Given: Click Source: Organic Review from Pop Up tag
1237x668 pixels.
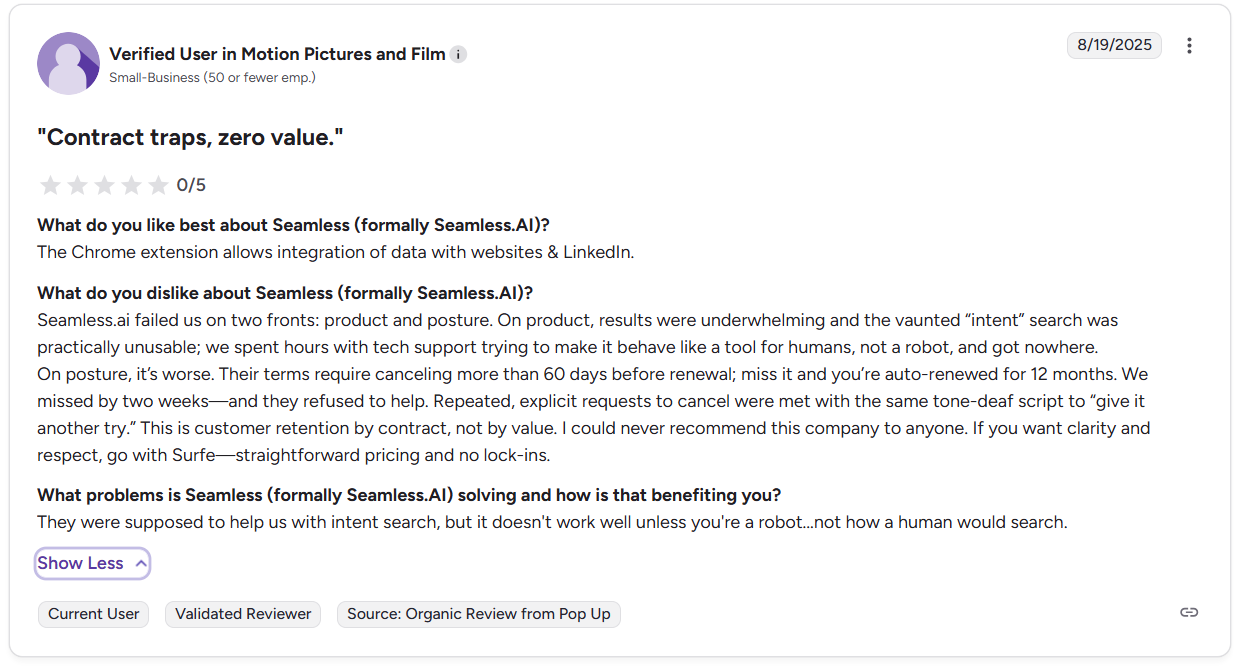Looking at the screenshot, I should 478,614.
